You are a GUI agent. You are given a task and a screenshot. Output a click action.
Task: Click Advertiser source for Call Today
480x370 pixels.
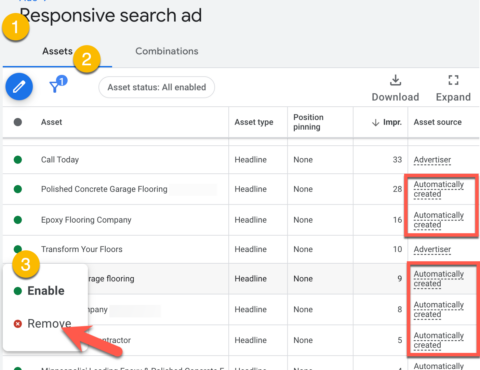pyautogui.click(x=432, y=160)
